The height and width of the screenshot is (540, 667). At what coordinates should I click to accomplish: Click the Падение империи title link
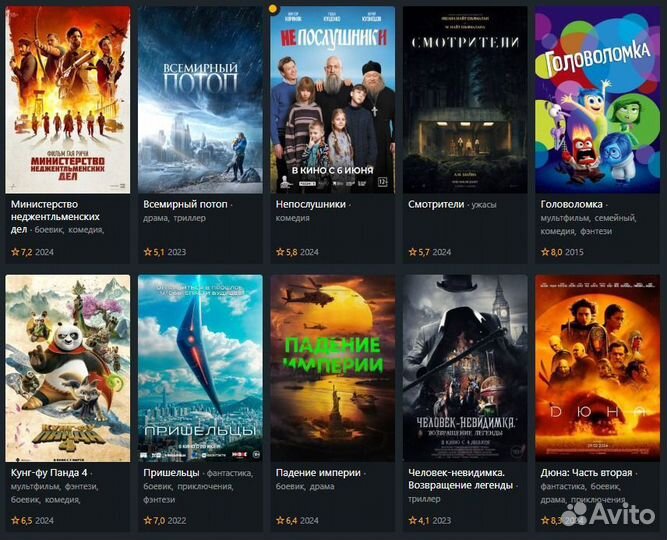(318, 473)
